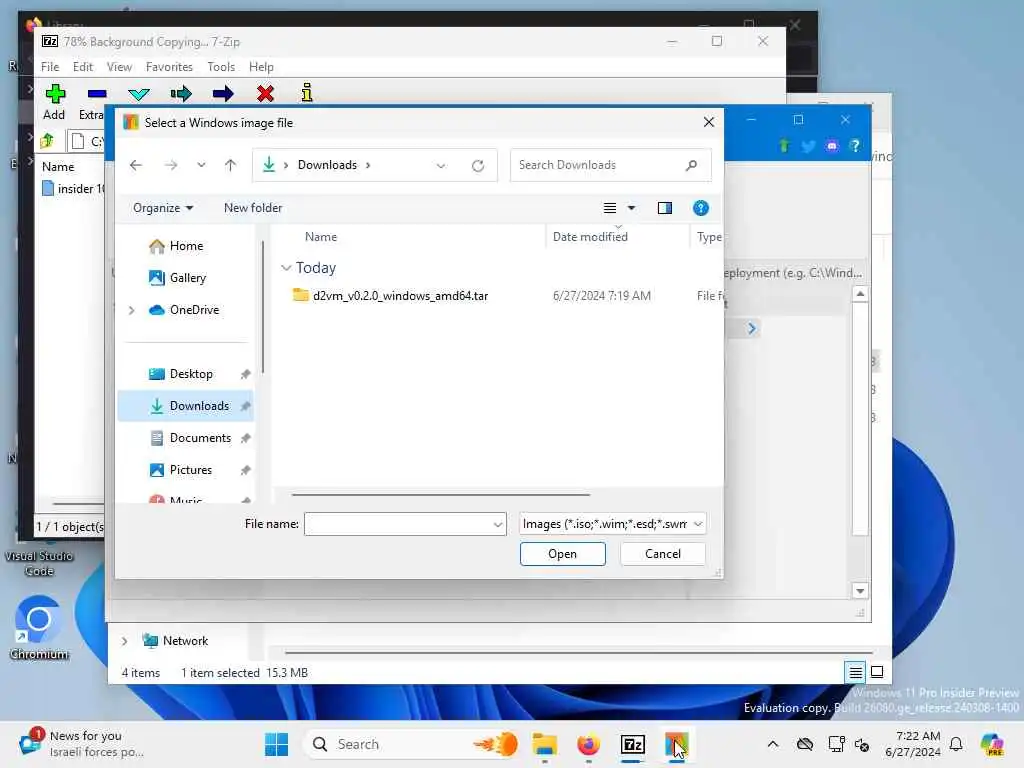
Task: Click the New folder button
Action: tap(253, 208)
